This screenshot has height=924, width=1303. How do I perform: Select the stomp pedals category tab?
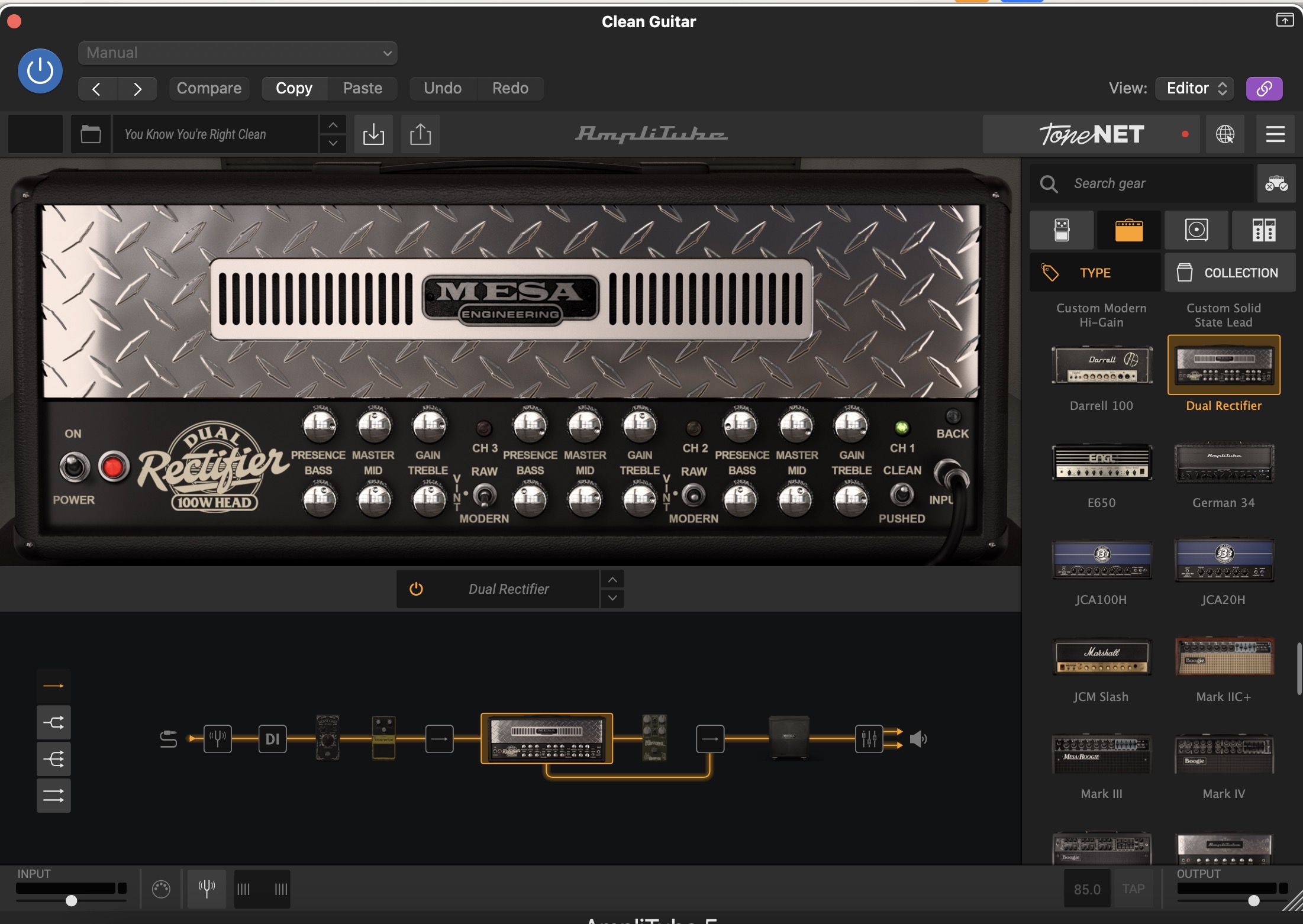pos(1062,230)
